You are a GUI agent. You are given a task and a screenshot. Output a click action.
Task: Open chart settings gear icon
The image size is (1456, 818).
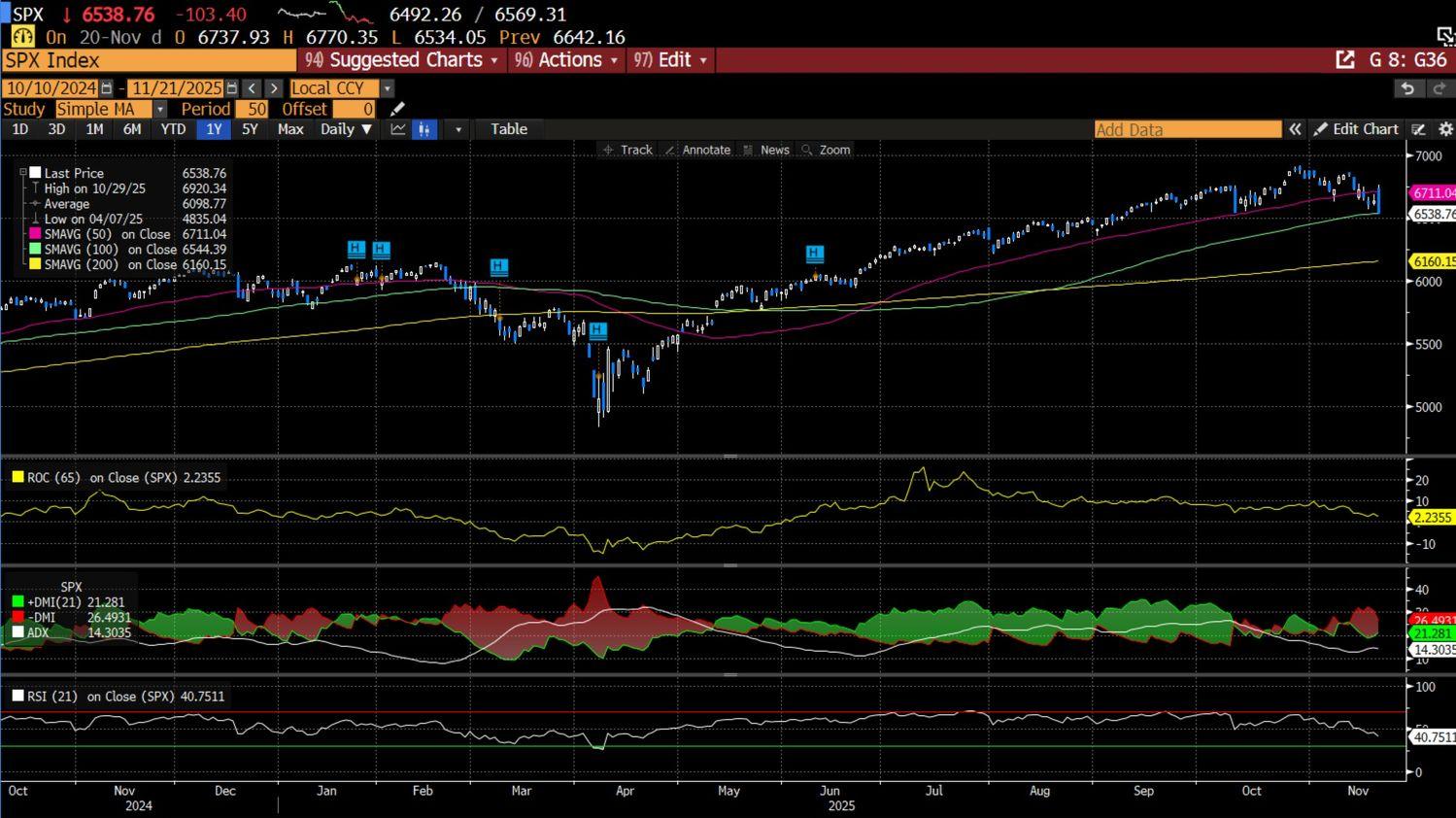click(x=1444, y=129)
